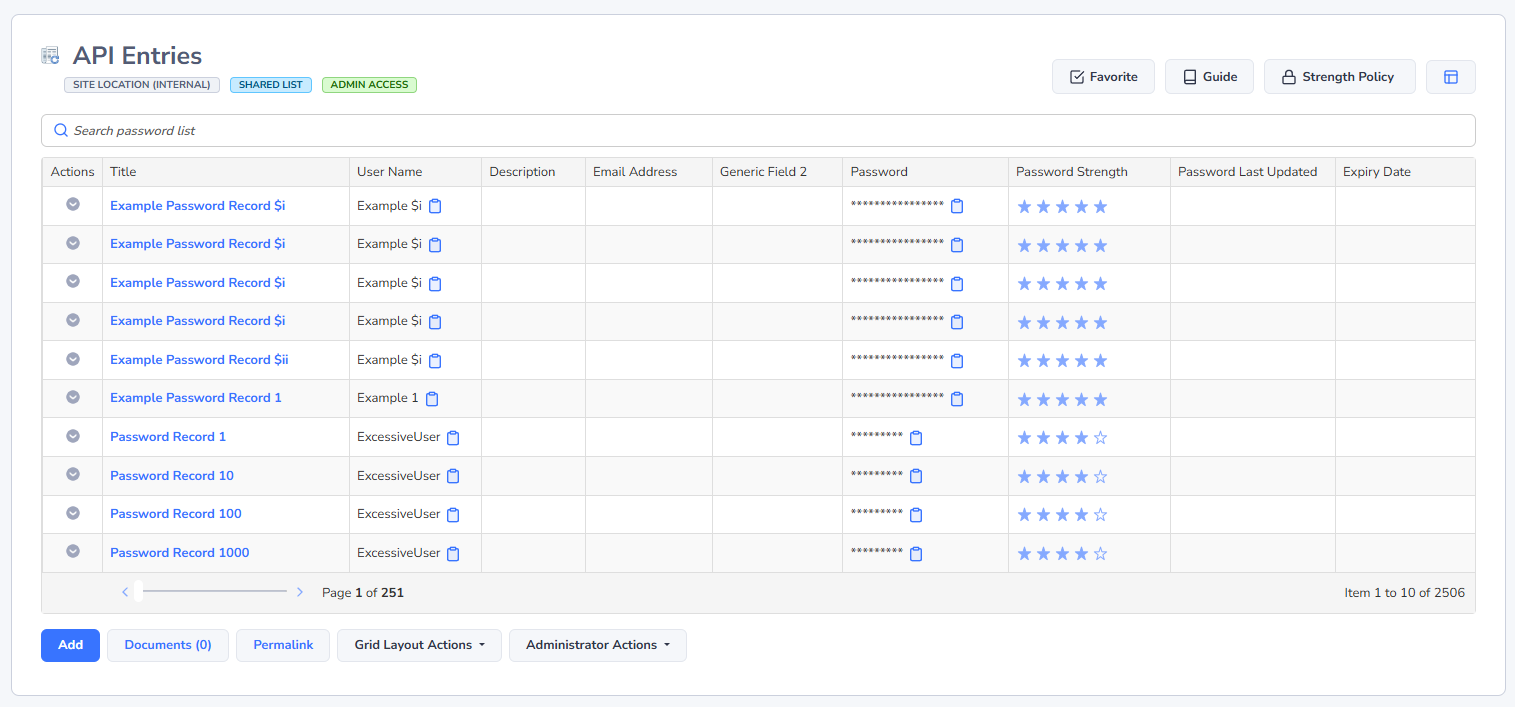Click in the Search password list field
The width and height of the screenshot is (1515, 707).
point(757,131)
